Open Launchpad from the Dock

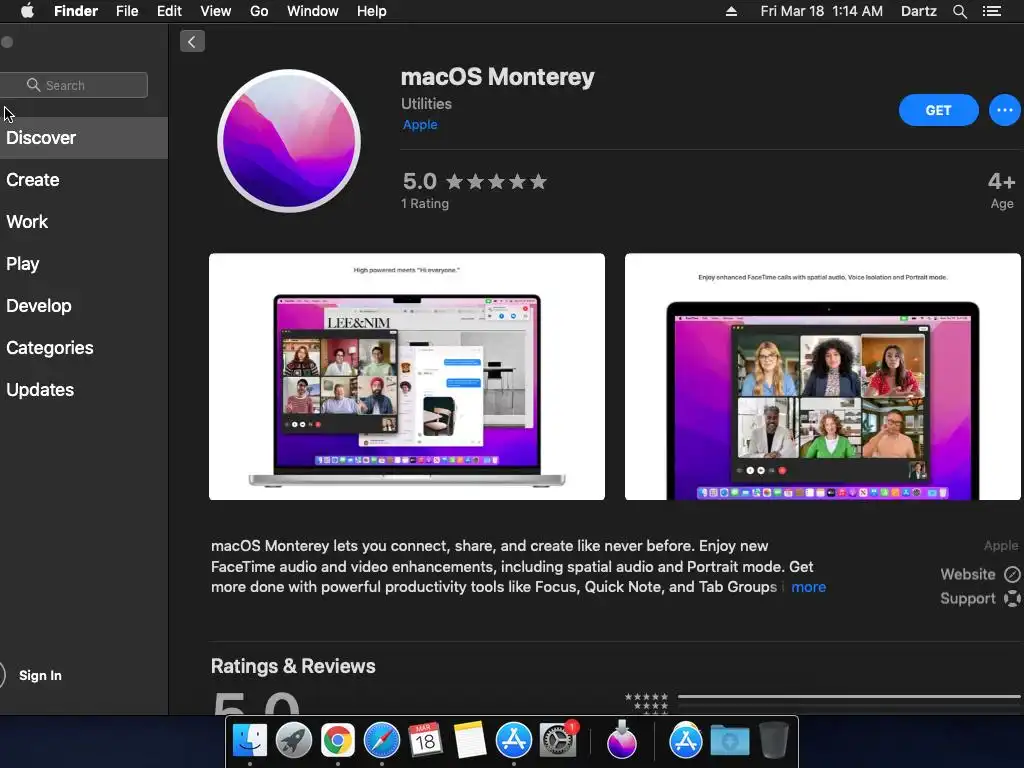click(294, 741)
